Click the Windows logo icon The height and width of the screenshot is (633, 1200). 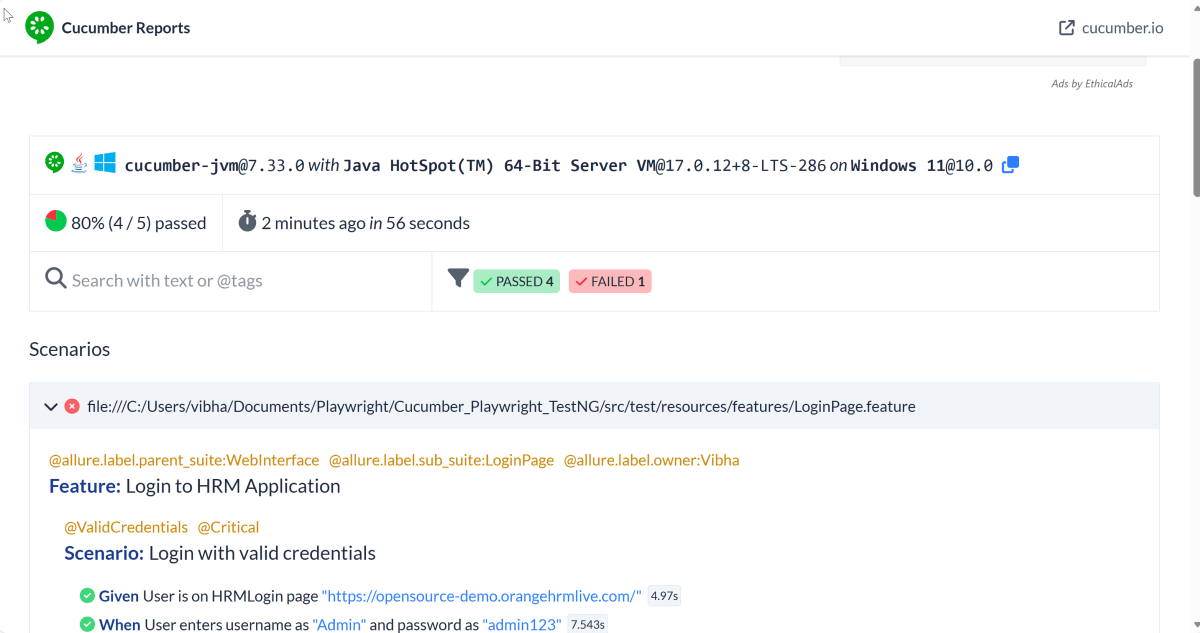pyautogui.click(x=105, y=163)
